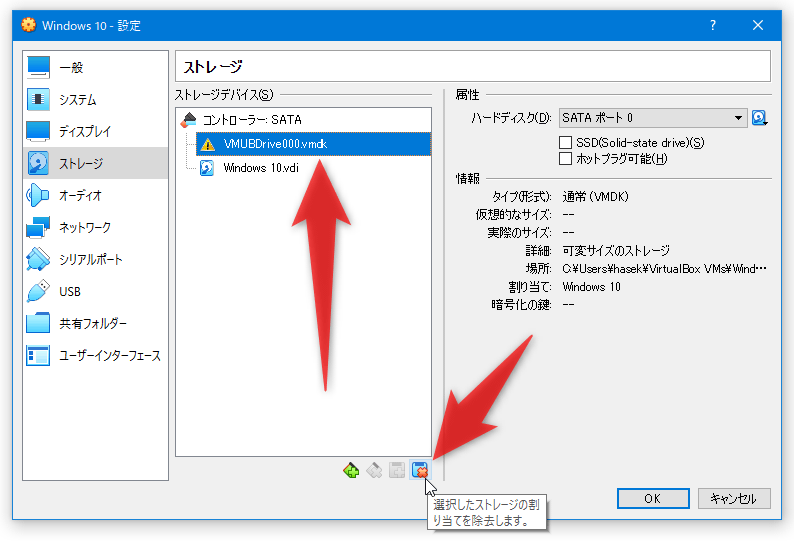The image size is (794, 541).
Task: Click the Storage (ストレージ) disk icon
Action: click(x=38, y=163)
